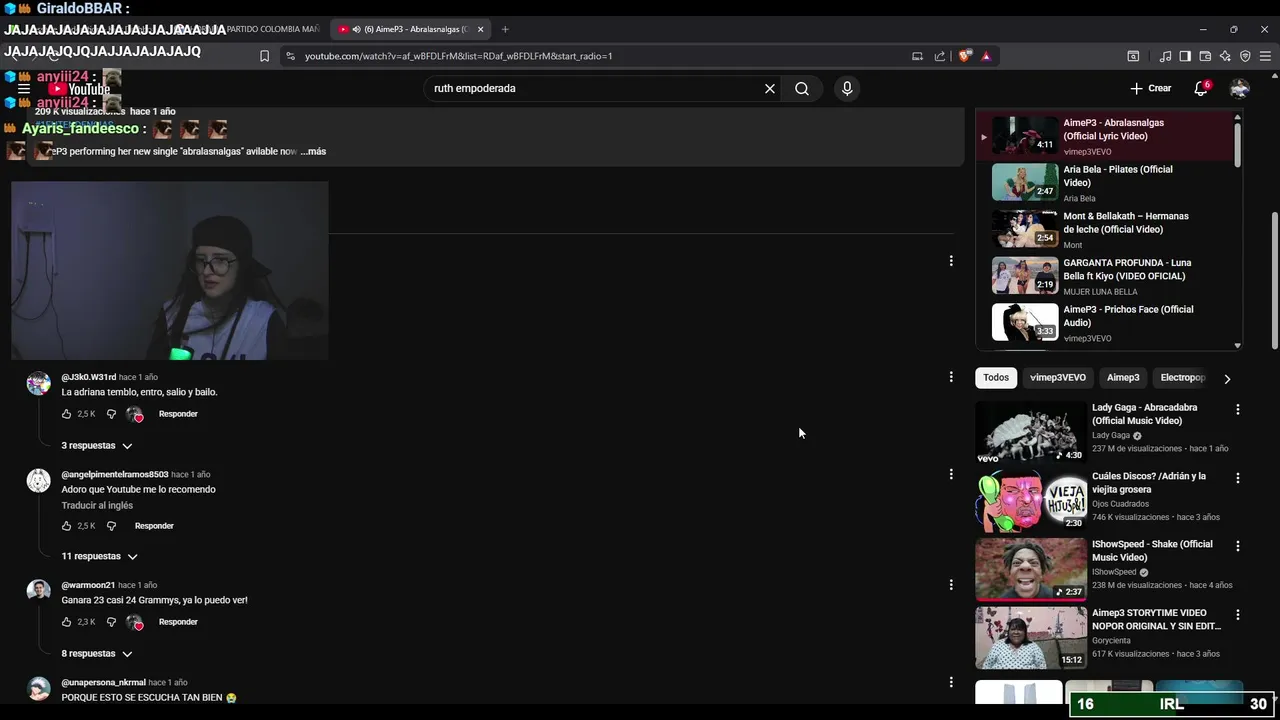Image resolution: width=1280 pixels, height=720 pixels.
Task: Mute the AimeP3 tab audio icon
Action: click(357, 29)
